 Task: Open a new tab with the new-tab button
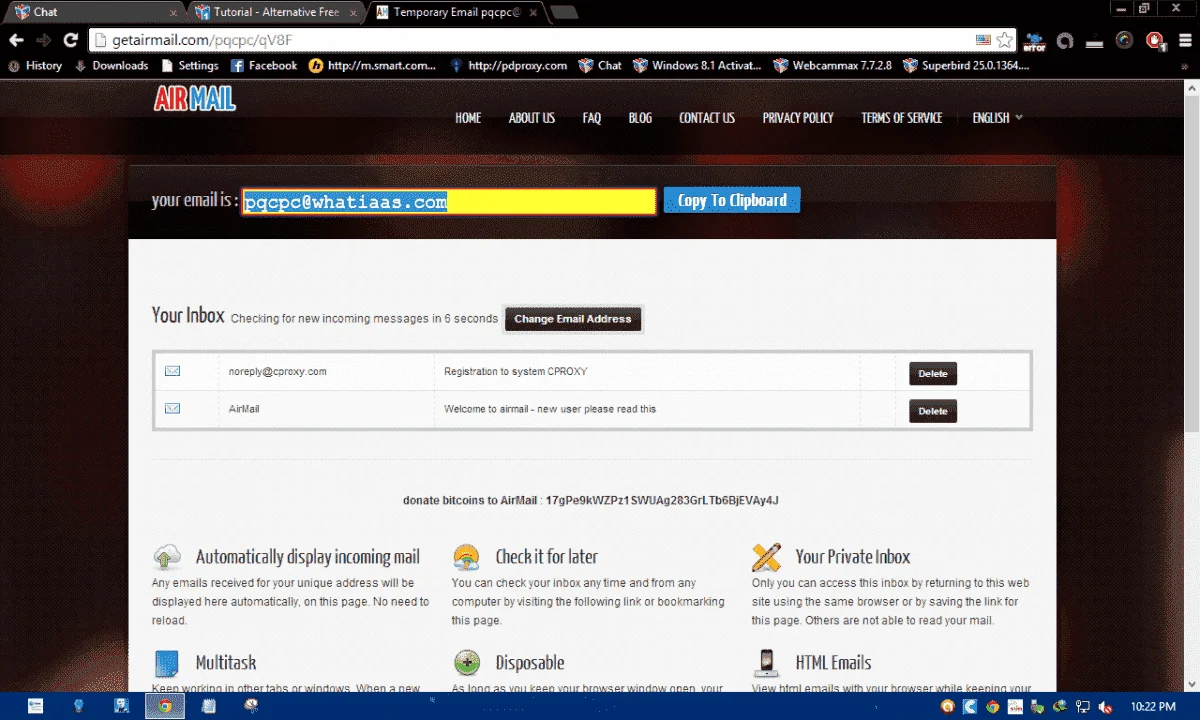click(563, 13)
